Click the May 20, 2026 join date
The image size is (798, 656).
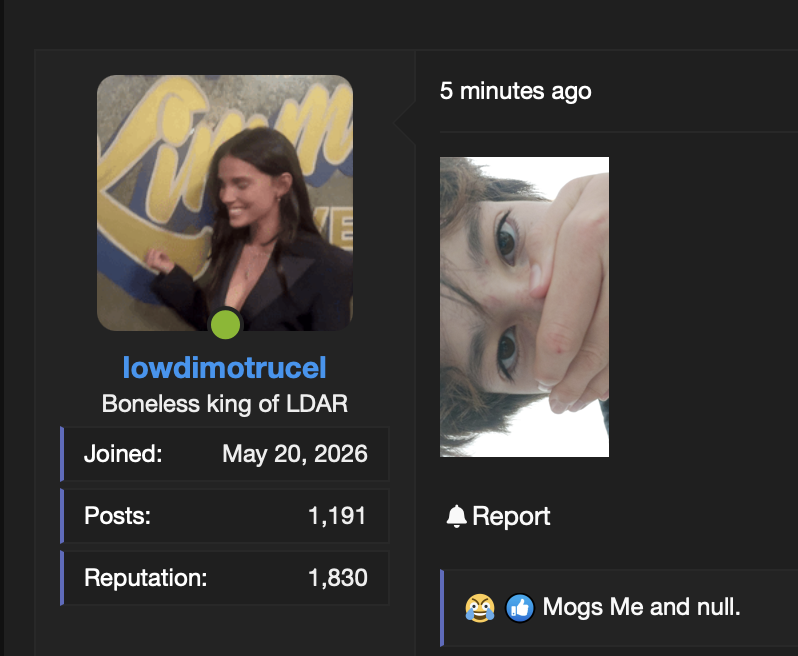click(295, 454)
